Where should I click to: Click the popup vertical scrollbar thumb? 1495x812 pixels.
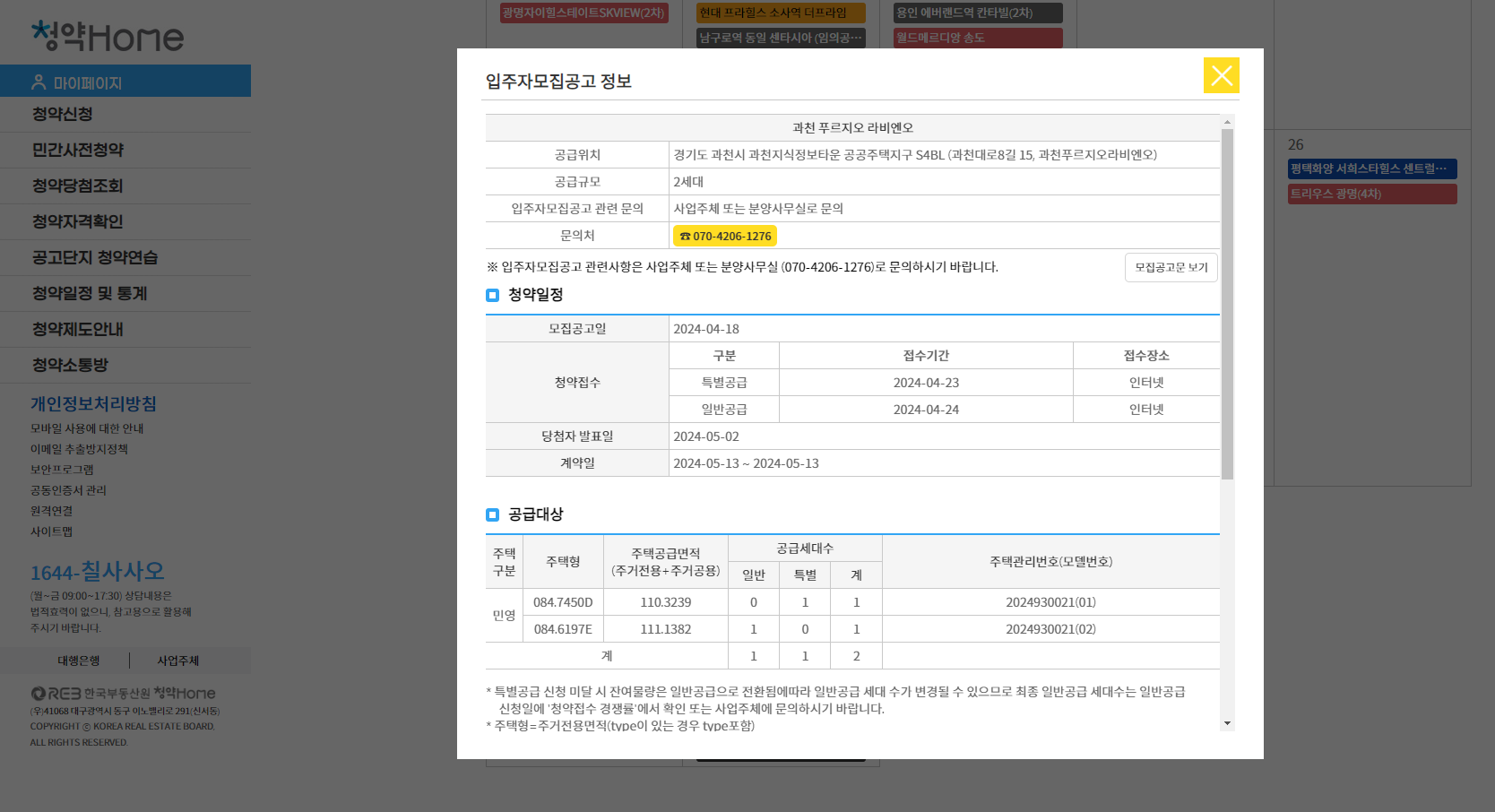(1227, 304)
